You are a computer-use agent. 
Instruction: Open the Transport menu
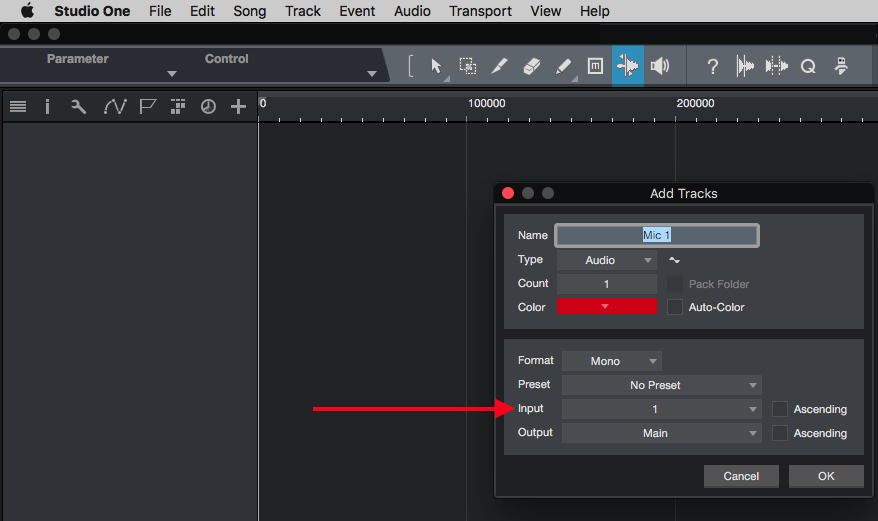coord(480,11)
